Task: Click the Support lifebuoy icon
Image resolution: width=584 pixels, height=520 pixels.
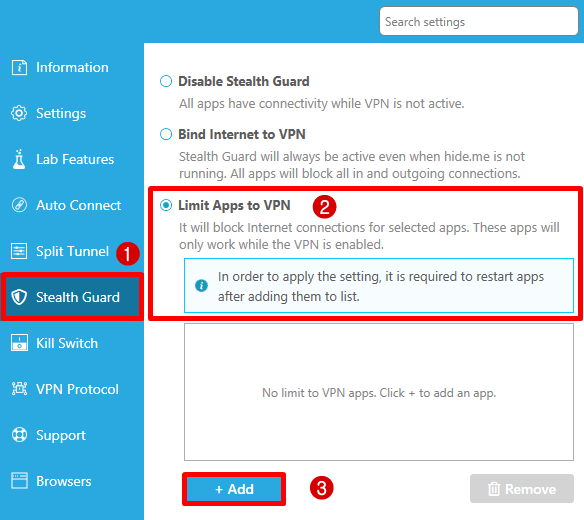Action: click(19, 435)
